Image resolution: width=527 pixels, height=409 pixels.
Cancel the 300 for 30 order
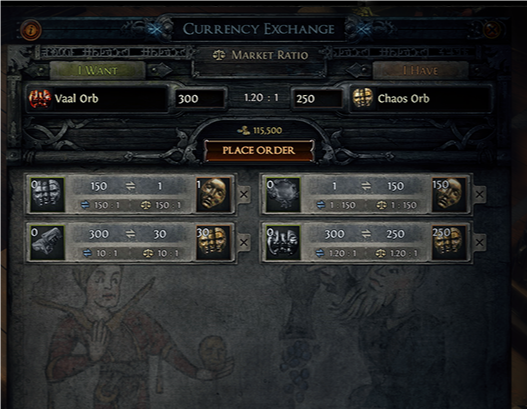tap(244, 242)
